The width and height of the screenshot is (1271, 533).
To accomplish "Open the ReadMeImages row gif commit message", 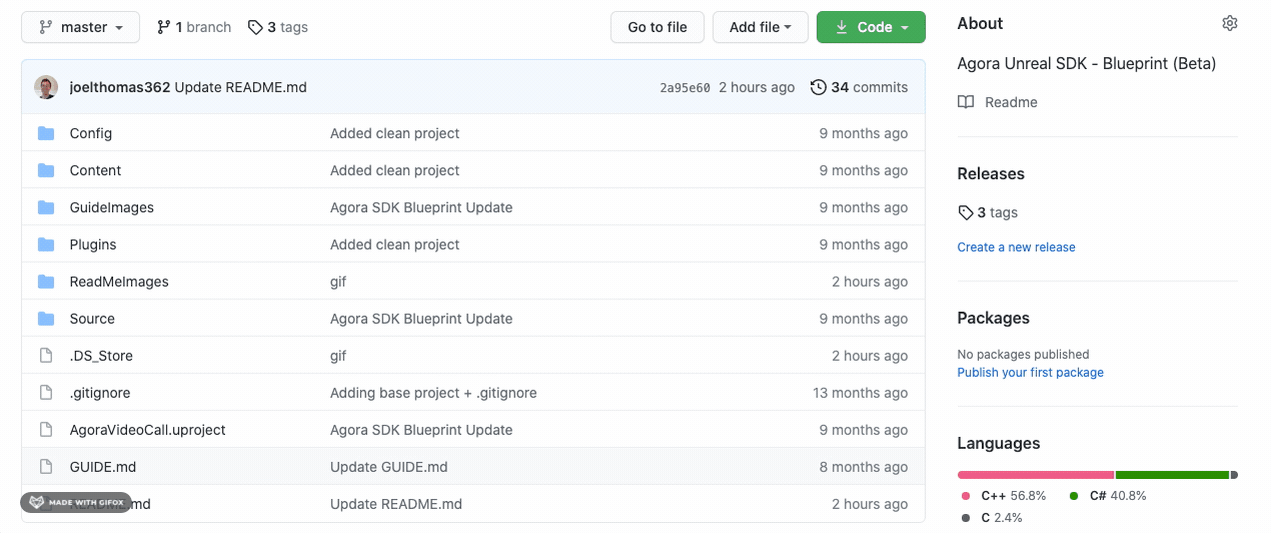I will click(x=338, y=281).
